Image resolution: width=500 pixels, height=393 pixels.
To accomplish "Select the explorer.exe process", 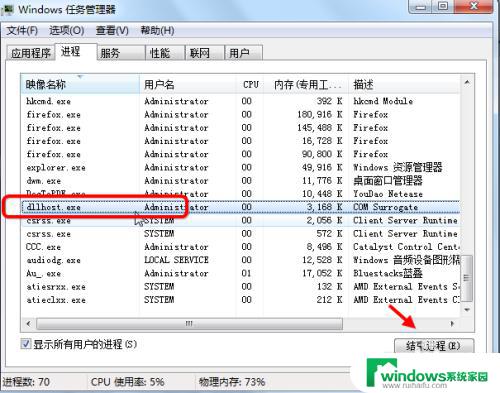I will pyautogui.click(x=241, y=167).
